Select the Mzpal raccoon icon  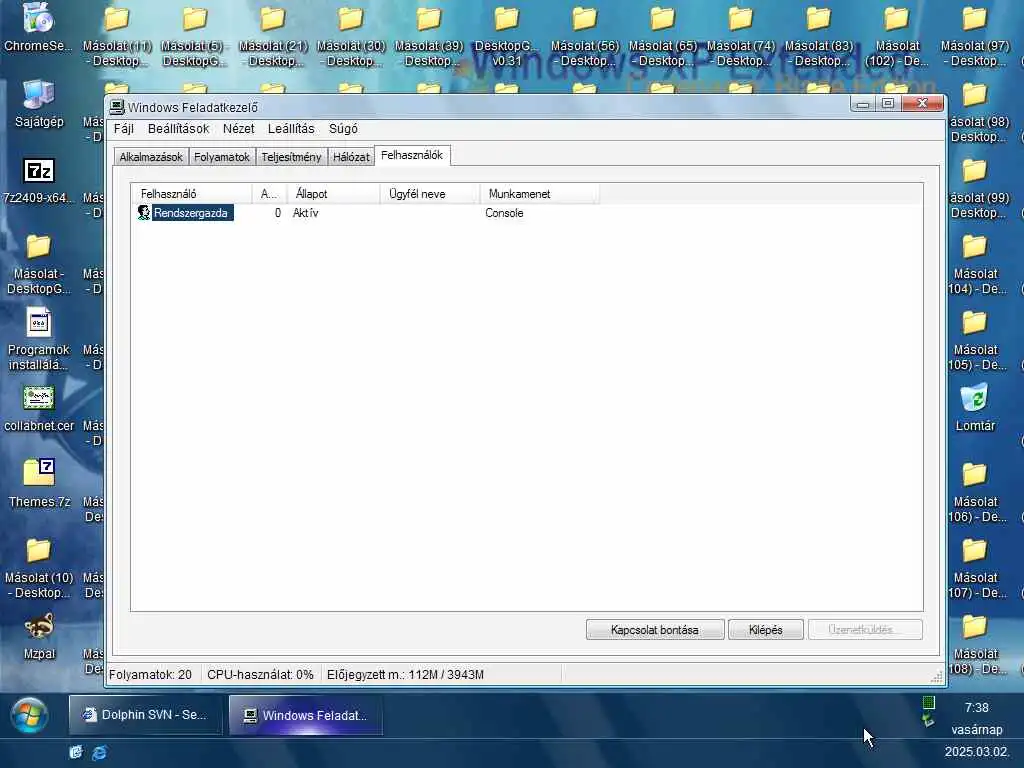pos(39,636)
